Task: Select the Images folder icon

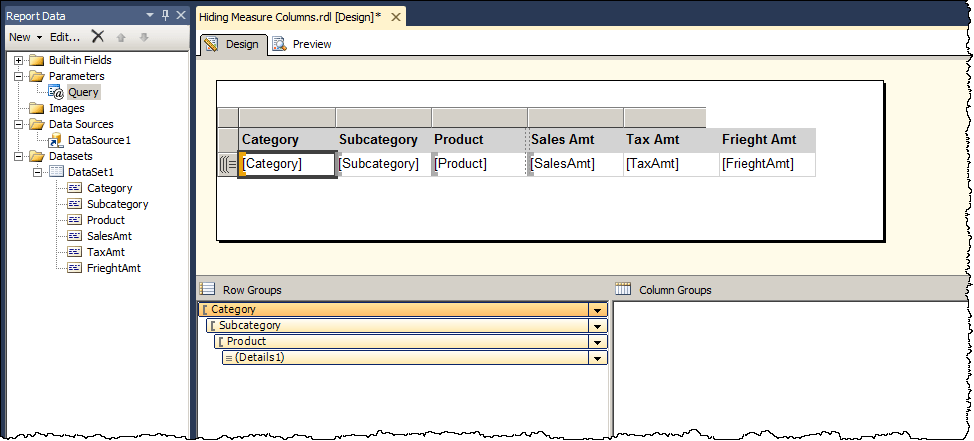Action: pos(37,108)
